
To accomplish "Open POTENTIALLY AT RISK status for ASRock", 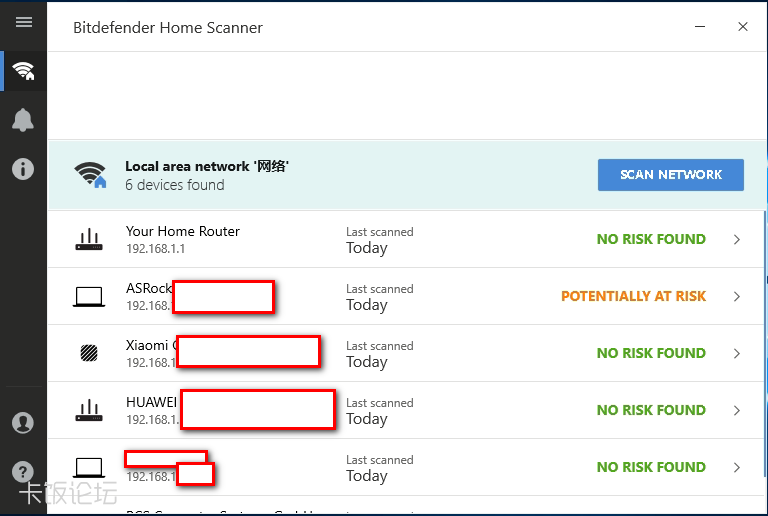I will [633, 296].
